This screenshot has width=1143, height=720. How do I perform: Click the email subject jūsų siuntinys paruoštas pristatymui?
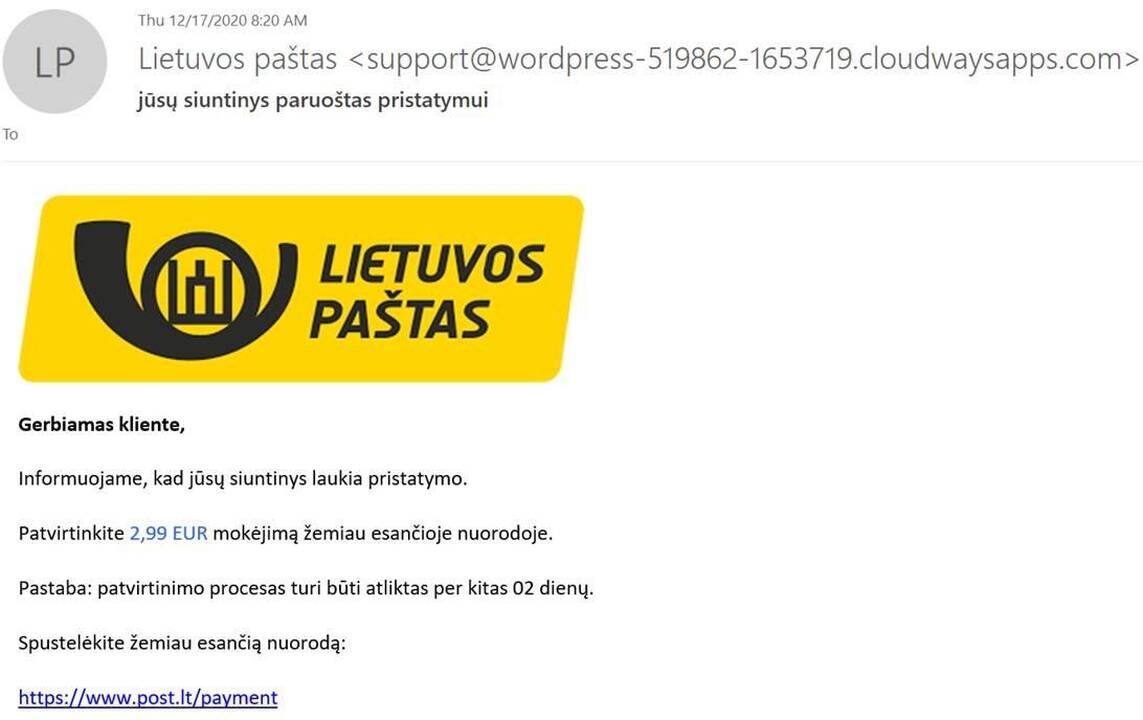(313, 100)
